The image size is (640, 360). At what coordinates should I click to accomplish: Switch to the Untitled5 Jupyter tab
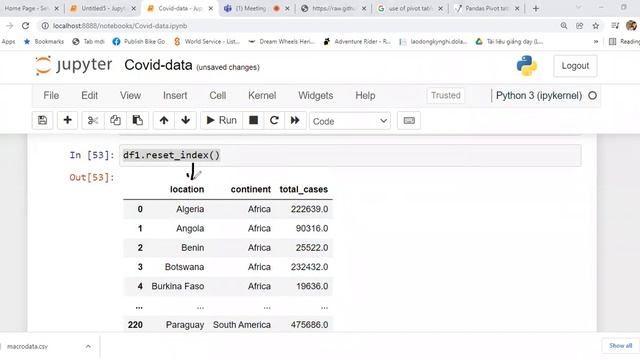click(102, 8)
